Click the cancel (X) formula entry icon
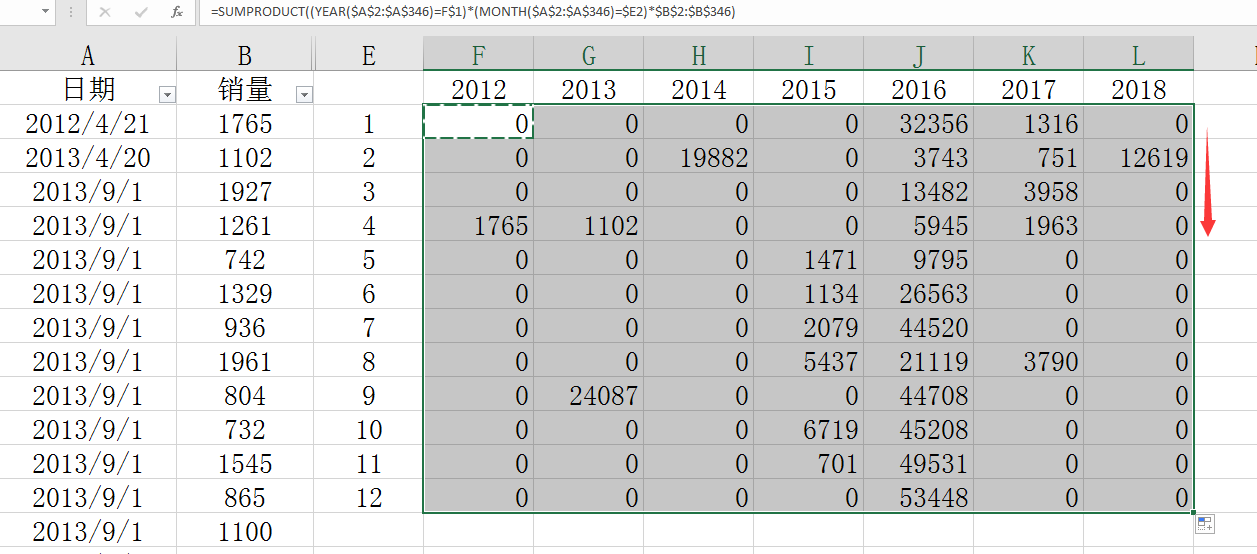Image resolution: width=1257 pixels, height=554 pixels. [106, 12]
